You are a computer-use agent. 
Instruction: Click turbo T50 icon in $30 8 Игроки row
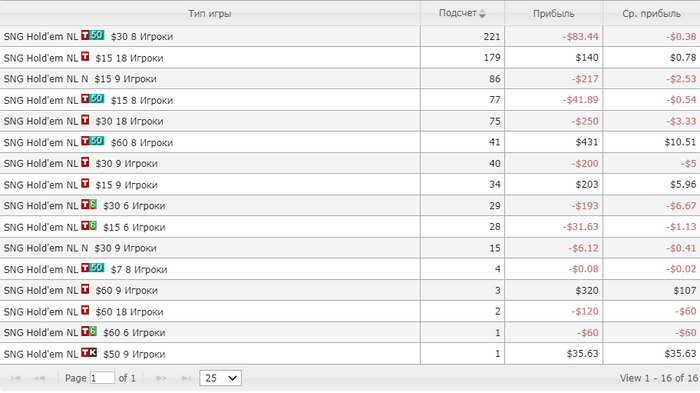point(93,35)
